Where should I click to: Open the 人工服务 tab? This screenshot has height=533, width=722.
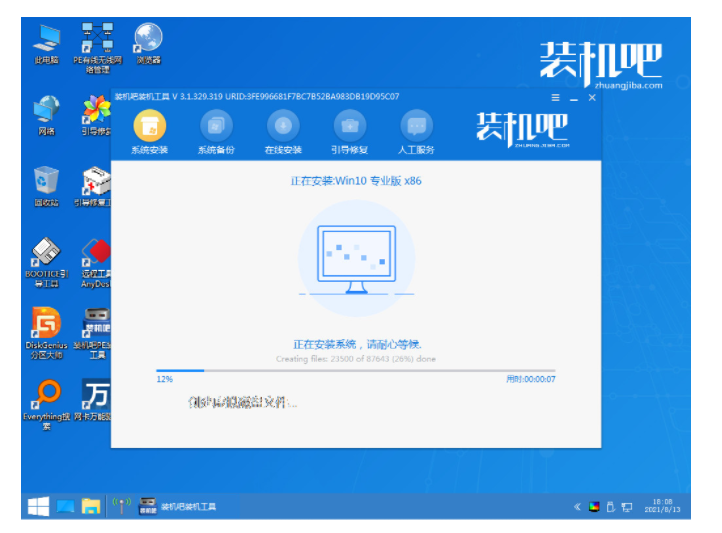click(x=416, y=132)
